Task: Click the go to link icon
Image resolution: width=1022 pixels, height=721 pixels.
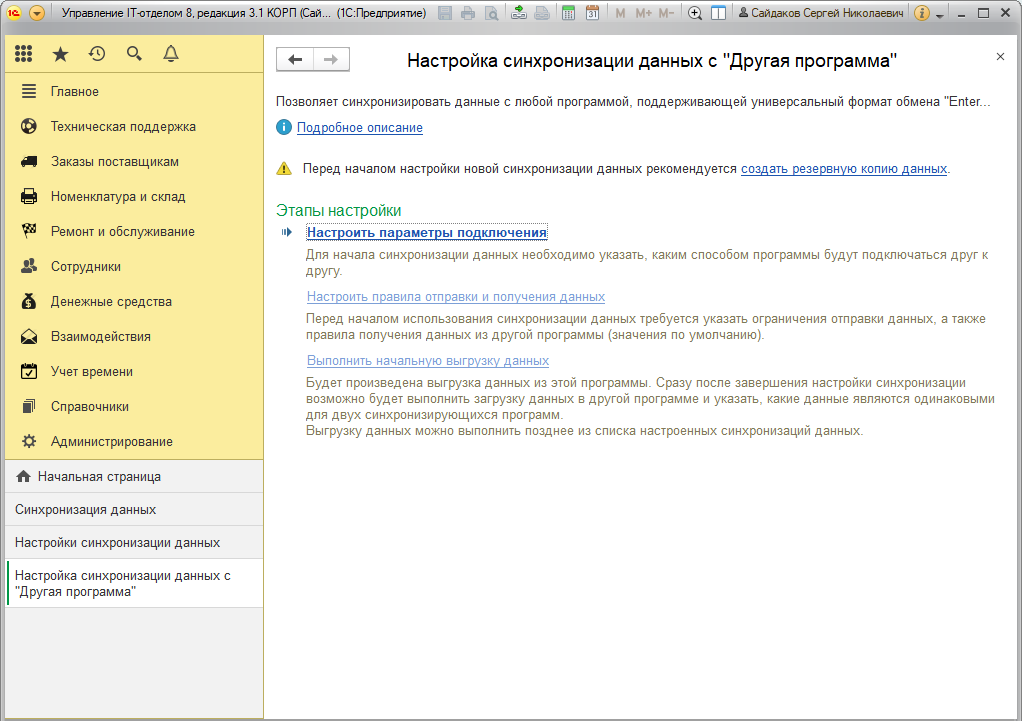Action: [542, 13]
